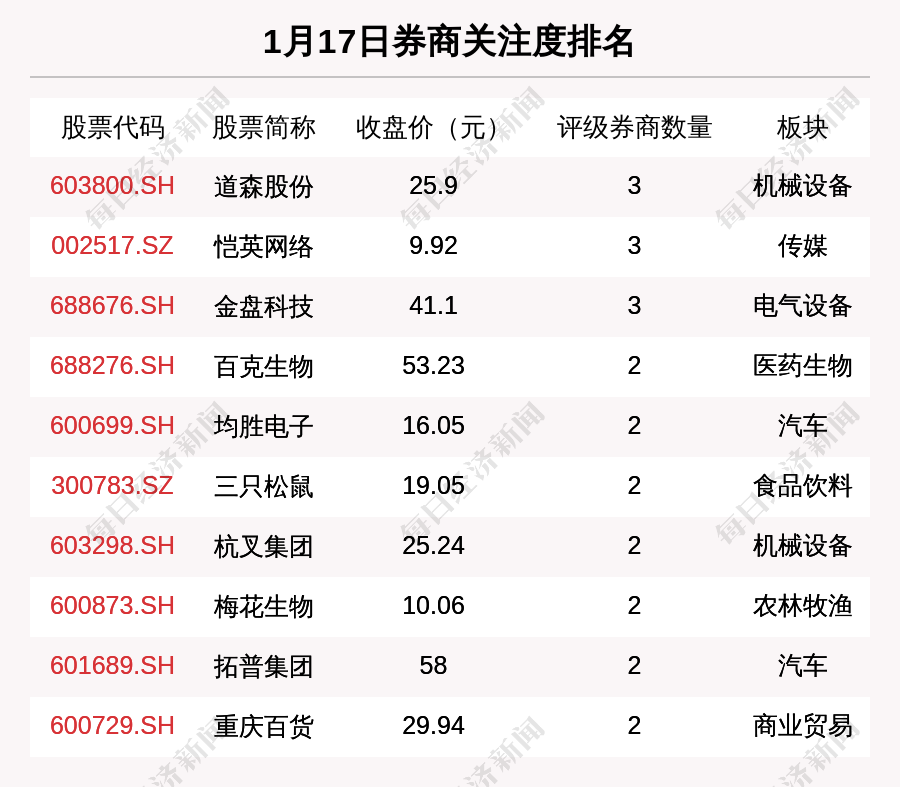Viewport: 900px width, 787px height.
Task: Click broker count 3 in 恺英网络 row
Action: click(634, 246)
